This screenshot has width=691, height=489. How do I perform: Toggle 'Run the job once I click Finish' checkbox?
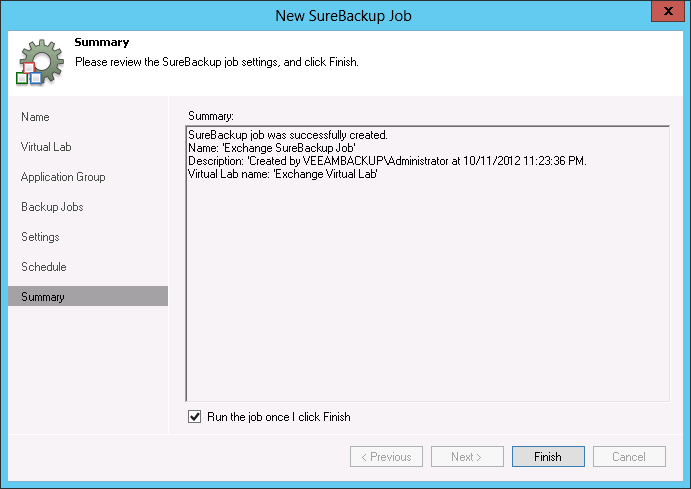pyautogui.click(x=194, y=417)
